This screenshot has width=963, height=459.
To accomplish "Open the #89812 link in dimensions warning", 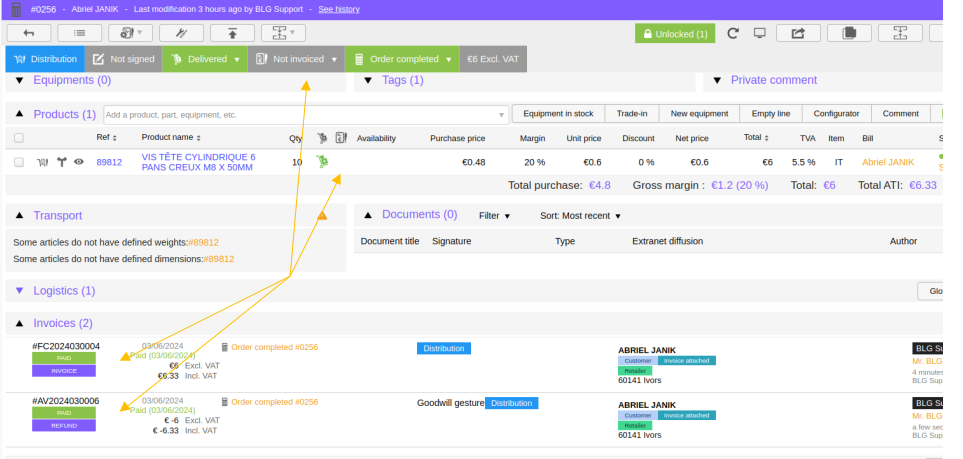I will (x=219, y=259).
